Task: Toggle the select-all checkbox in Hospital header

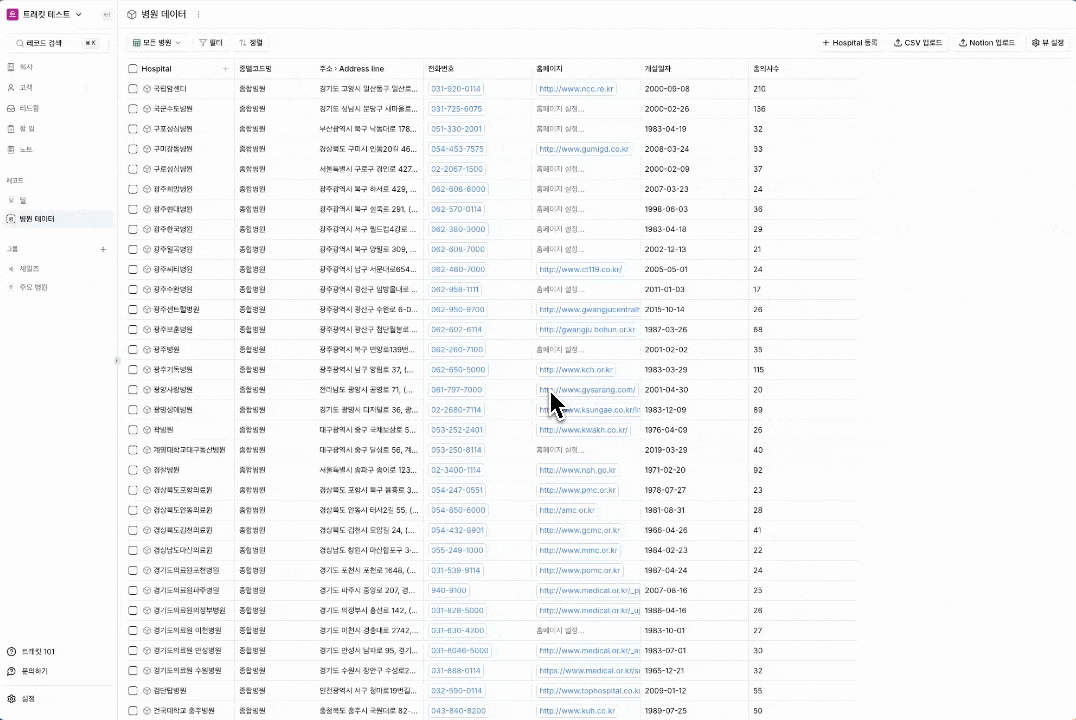Action: point(133,69)
